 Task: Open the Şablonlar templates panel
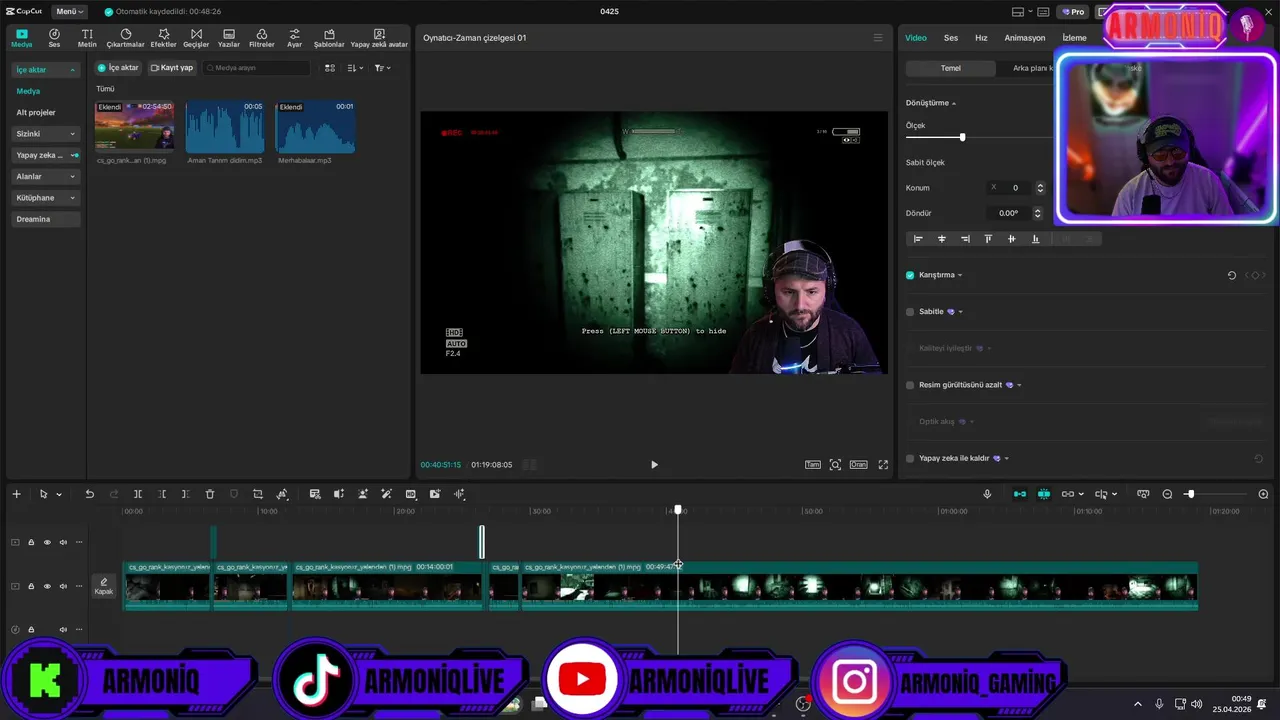329,38
